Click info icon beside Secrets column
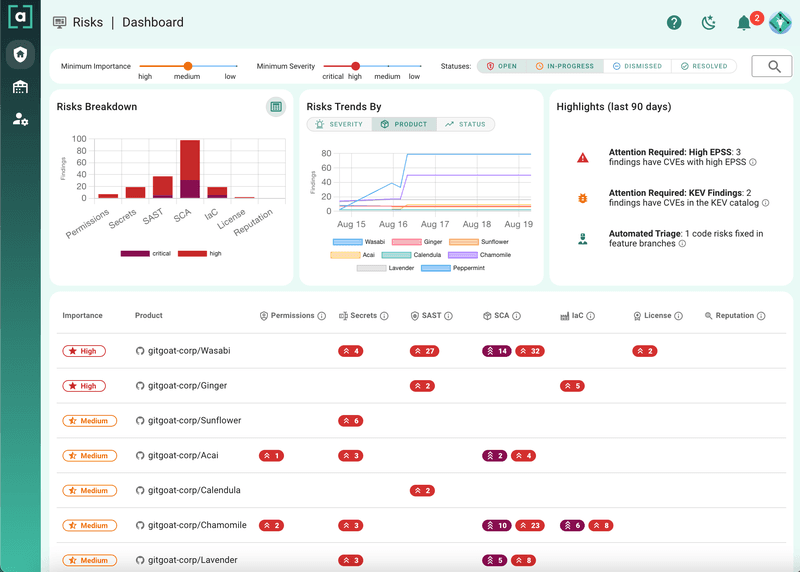Screen dimensions: 800x572 (x=384, y=316)
